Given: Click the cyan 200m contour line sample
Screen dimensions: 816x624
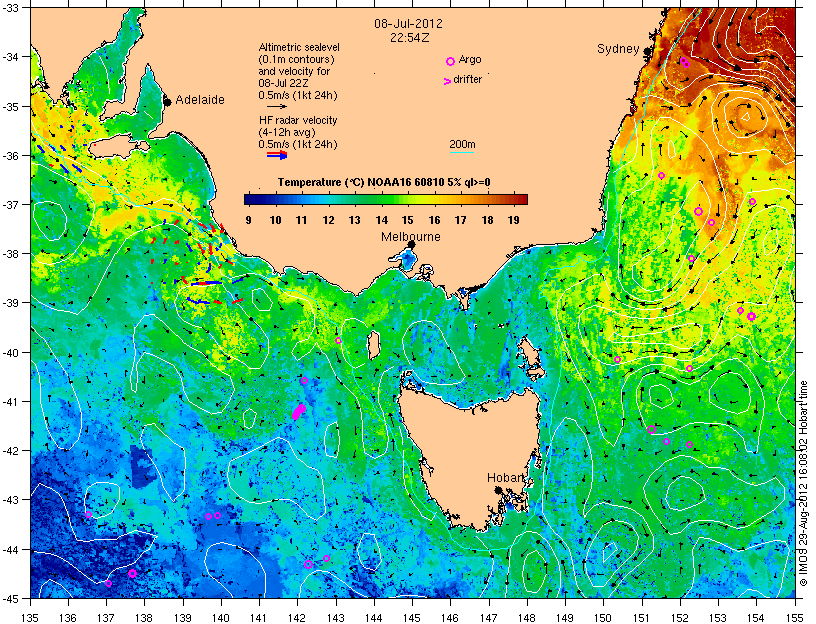Looking at the screenshot, I should click(x=462, y=152).
